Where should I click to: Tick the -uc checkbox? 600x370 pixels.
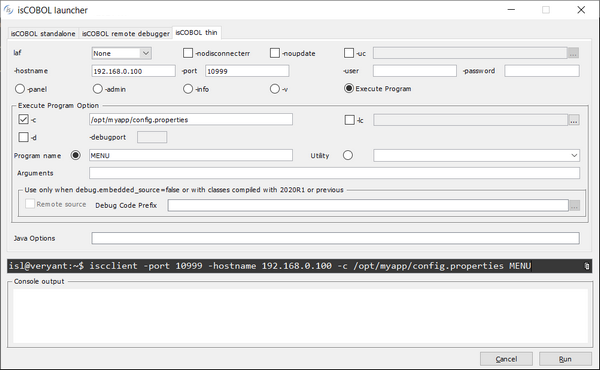pyautogui.click(x=349, y=53)
